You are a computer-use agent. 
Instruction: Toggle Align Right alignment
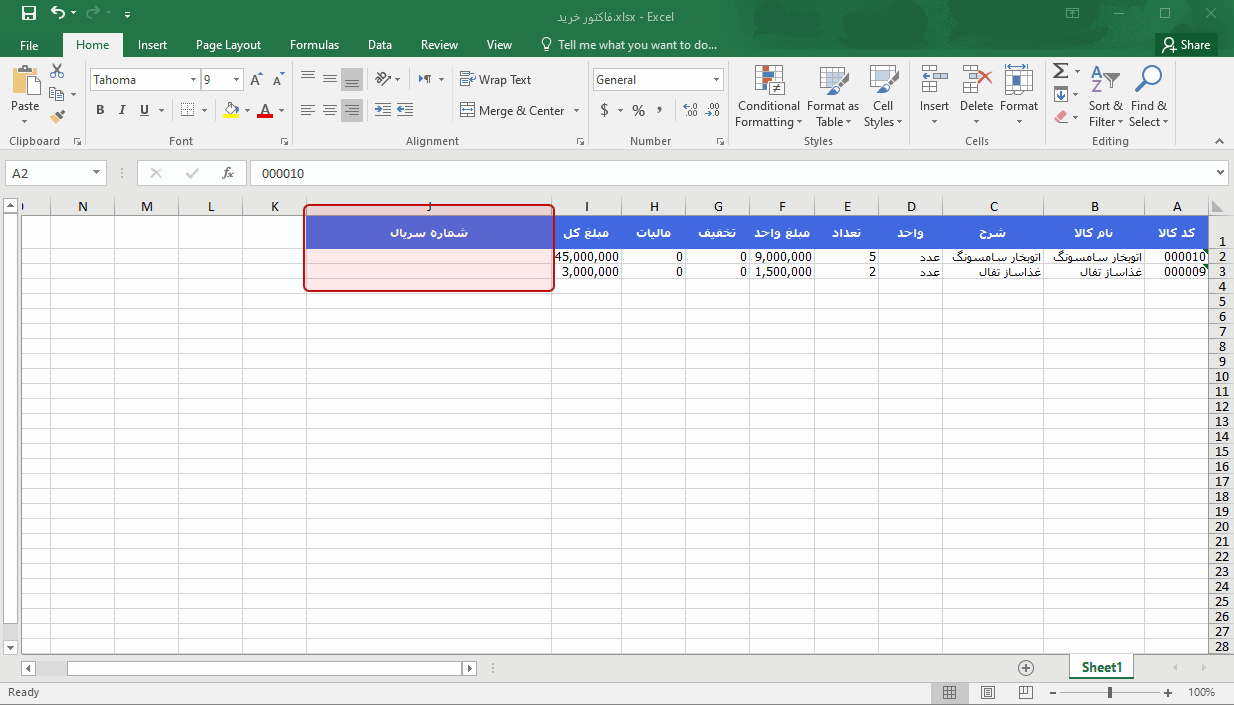coord(352,110)
